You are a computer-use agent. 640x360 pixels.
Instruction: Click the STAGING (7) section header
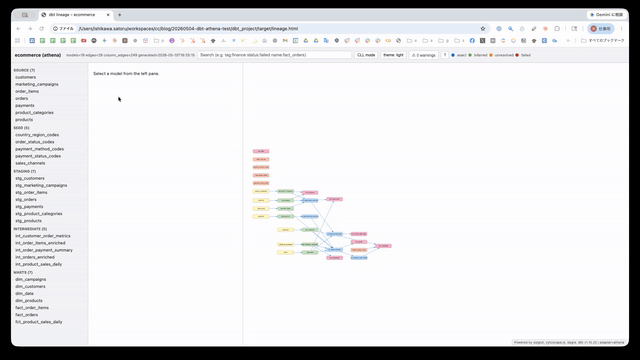point(25,171)
